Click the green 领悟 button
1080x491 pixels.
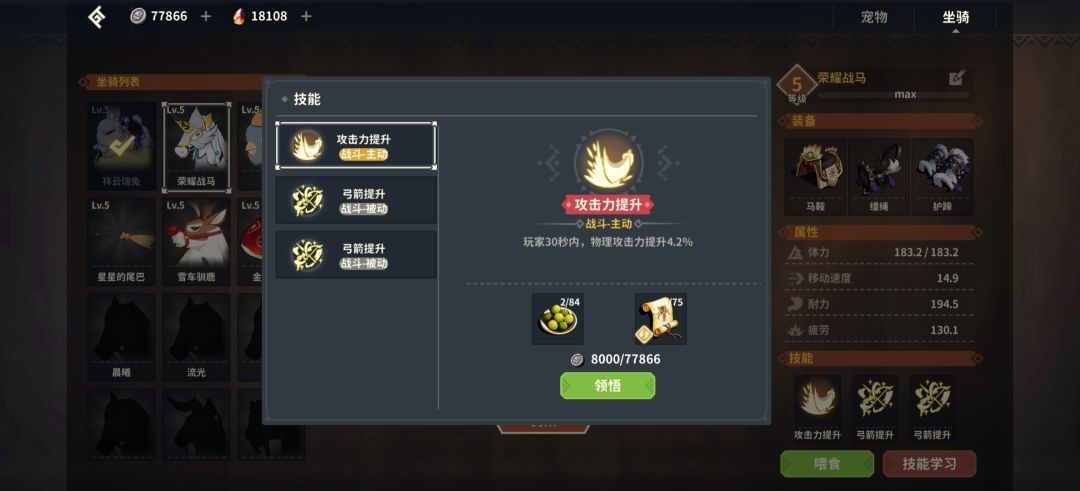point(608,386)
